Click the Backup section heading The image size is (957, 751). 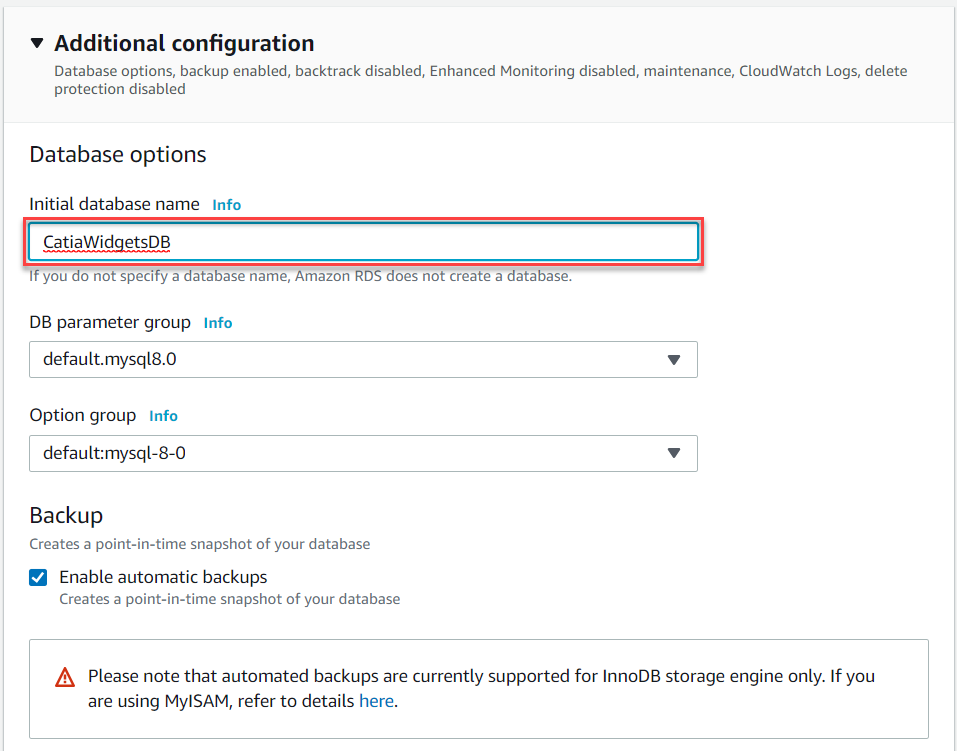point(66,515)
